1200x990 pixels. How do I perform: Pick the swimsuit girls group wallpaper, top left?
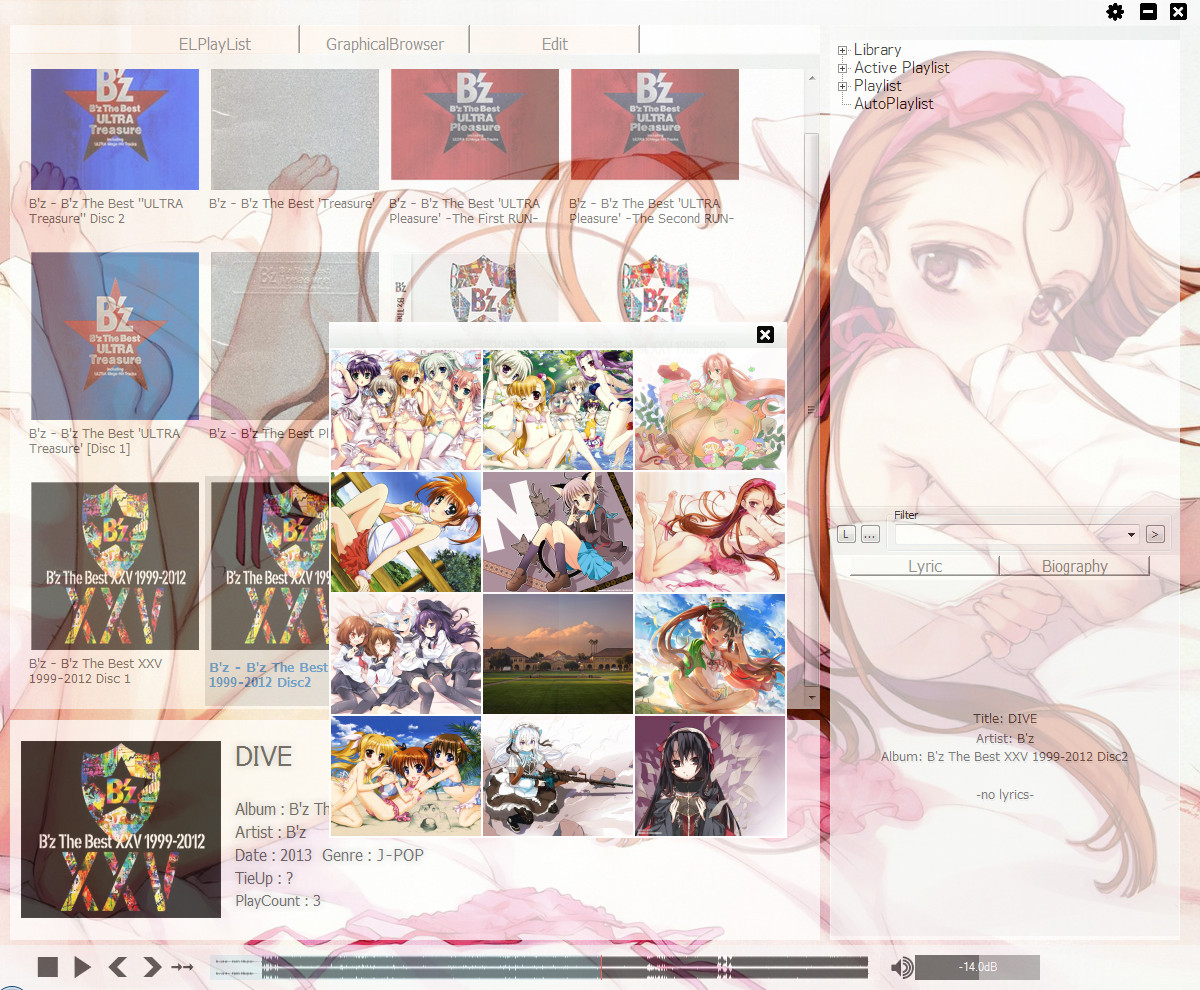pyautogui.click(x=406, y=410)
